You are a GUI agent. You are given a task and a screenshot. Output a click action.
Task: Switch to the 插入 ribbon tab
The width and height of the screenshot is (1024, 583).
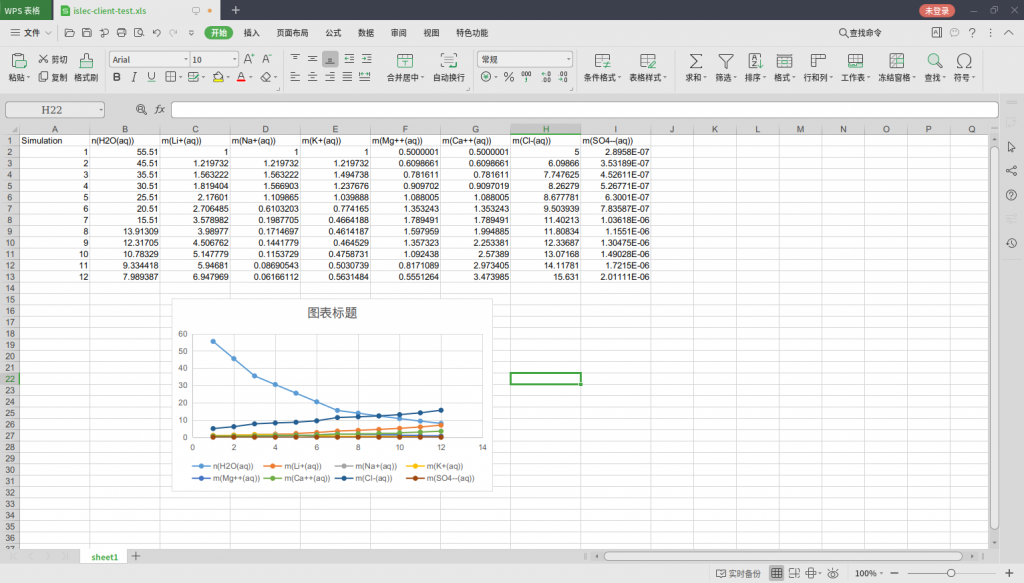tap(251, 33)
